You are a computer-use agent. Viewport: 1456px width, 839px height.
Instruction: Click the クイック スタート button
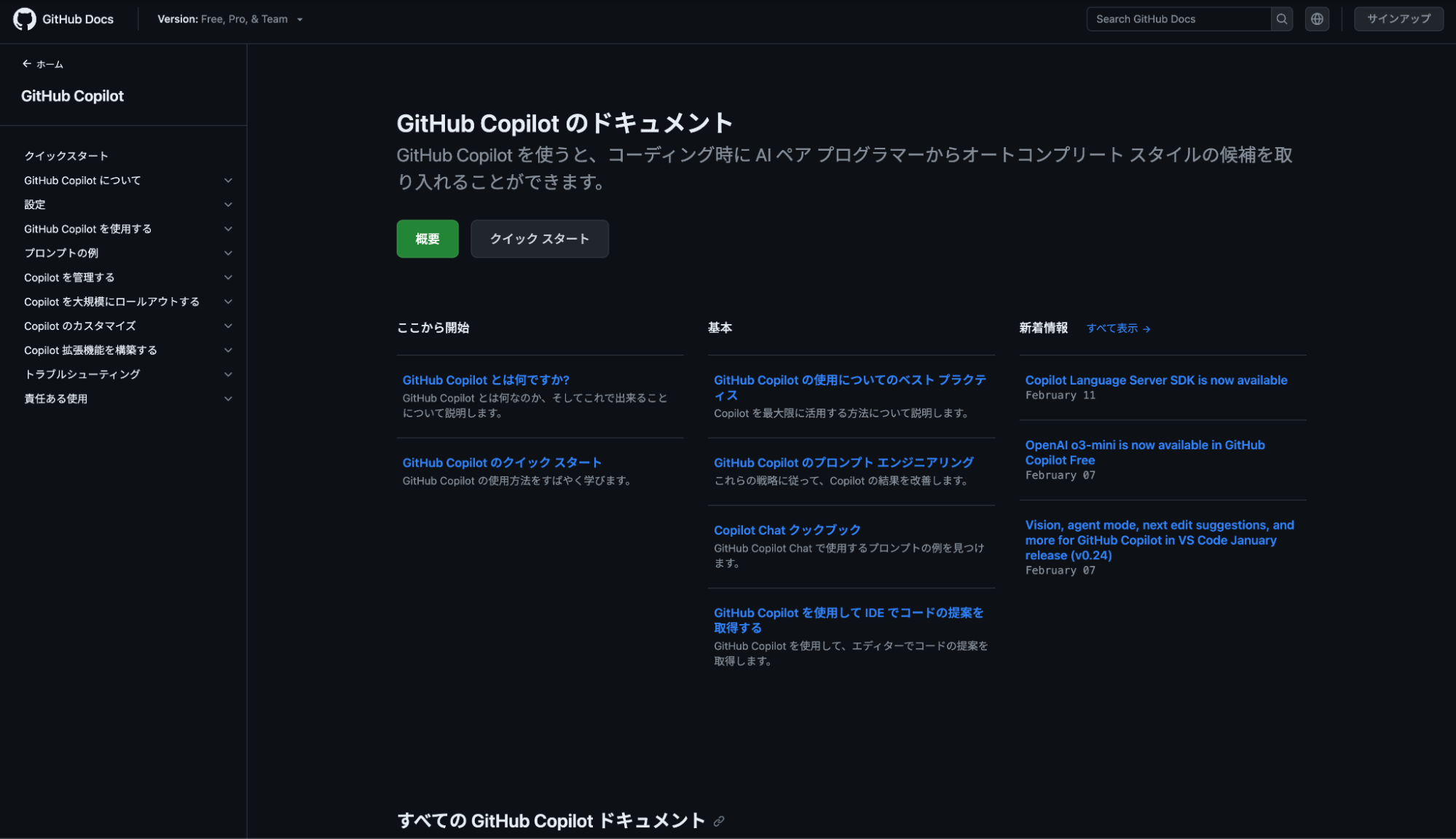(540, 239)
